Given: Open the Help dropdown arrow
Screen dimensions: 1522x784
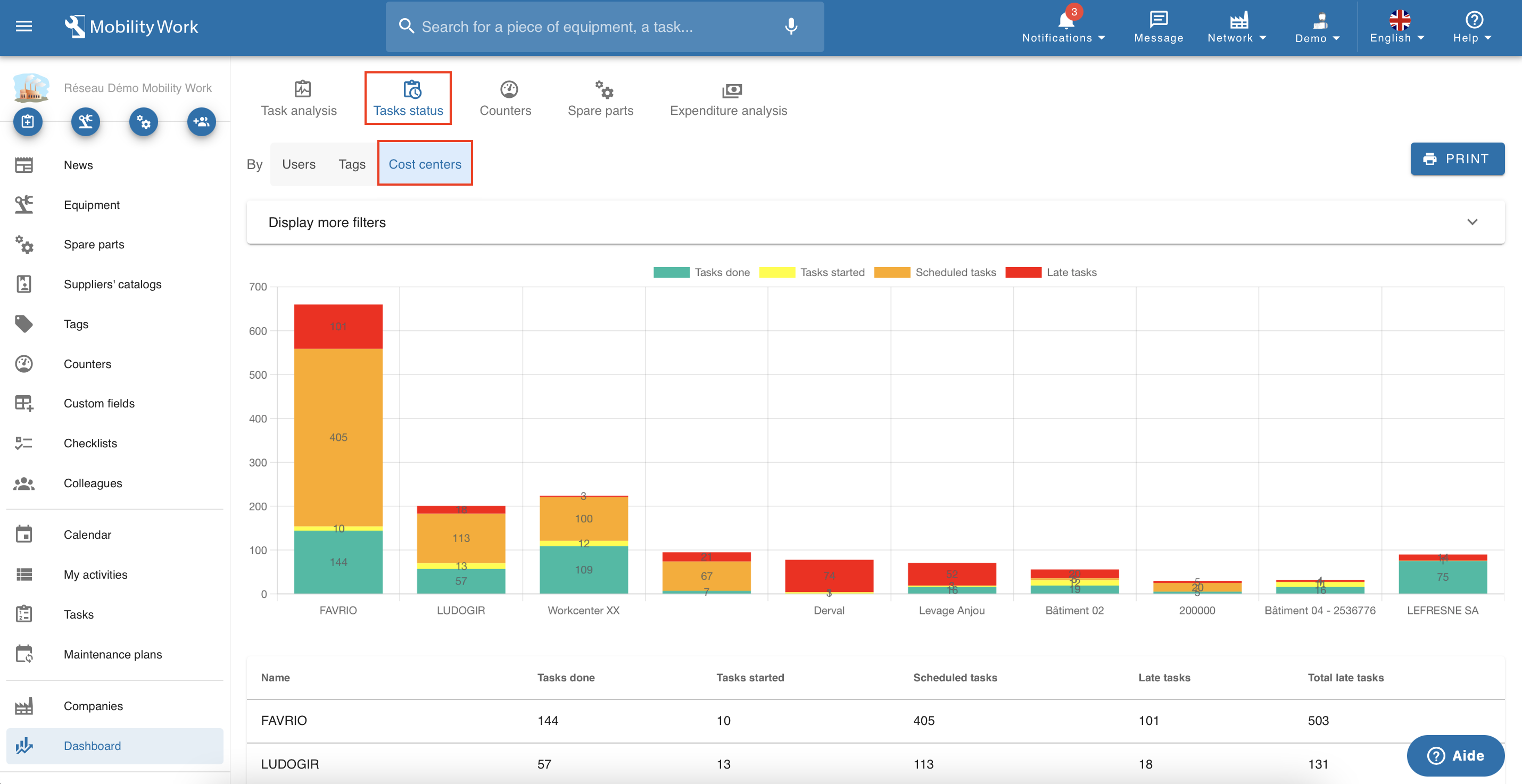Looking at the screenshot, I should (x=1488, y=38).
